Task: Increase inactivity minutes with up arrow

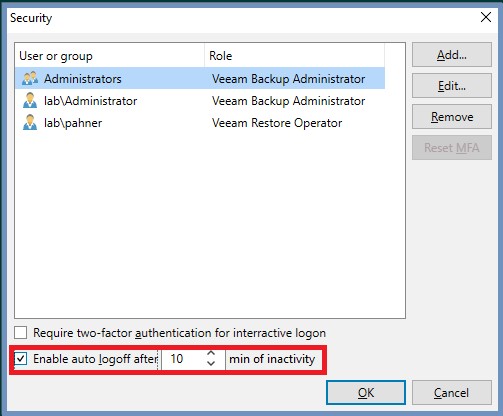Action: [x=211, y=353]
